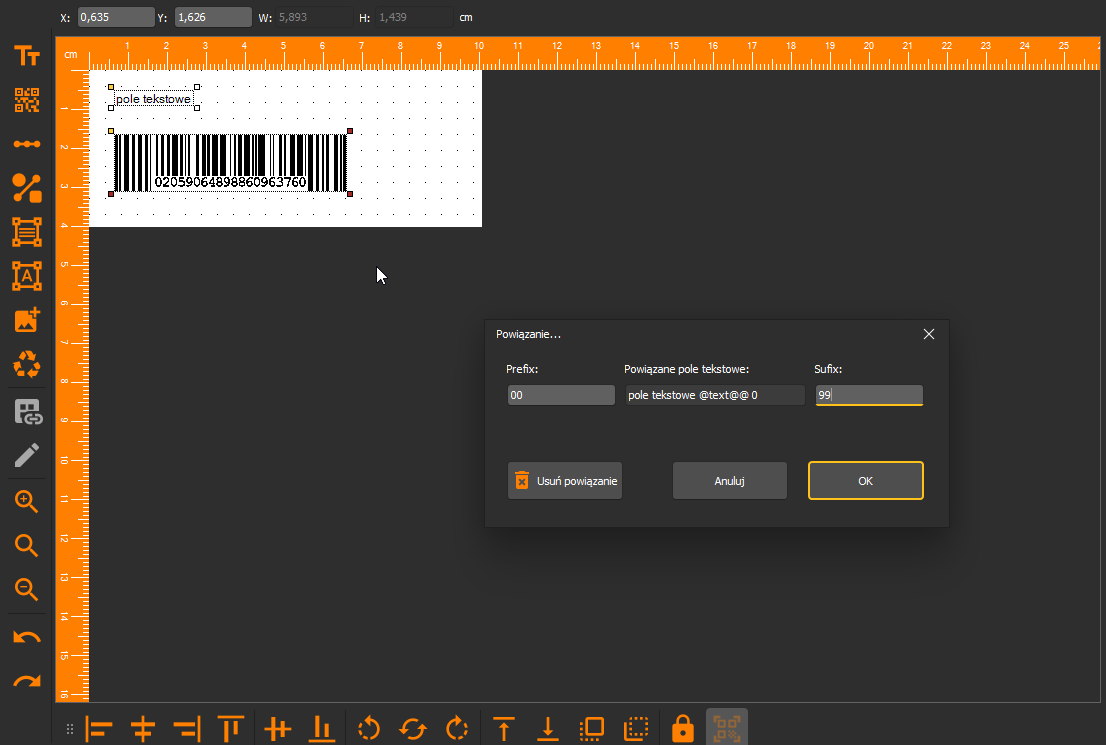Rotate object counterclockwise
This screenshot has width=1106, height=745.
tap(369, 728)
